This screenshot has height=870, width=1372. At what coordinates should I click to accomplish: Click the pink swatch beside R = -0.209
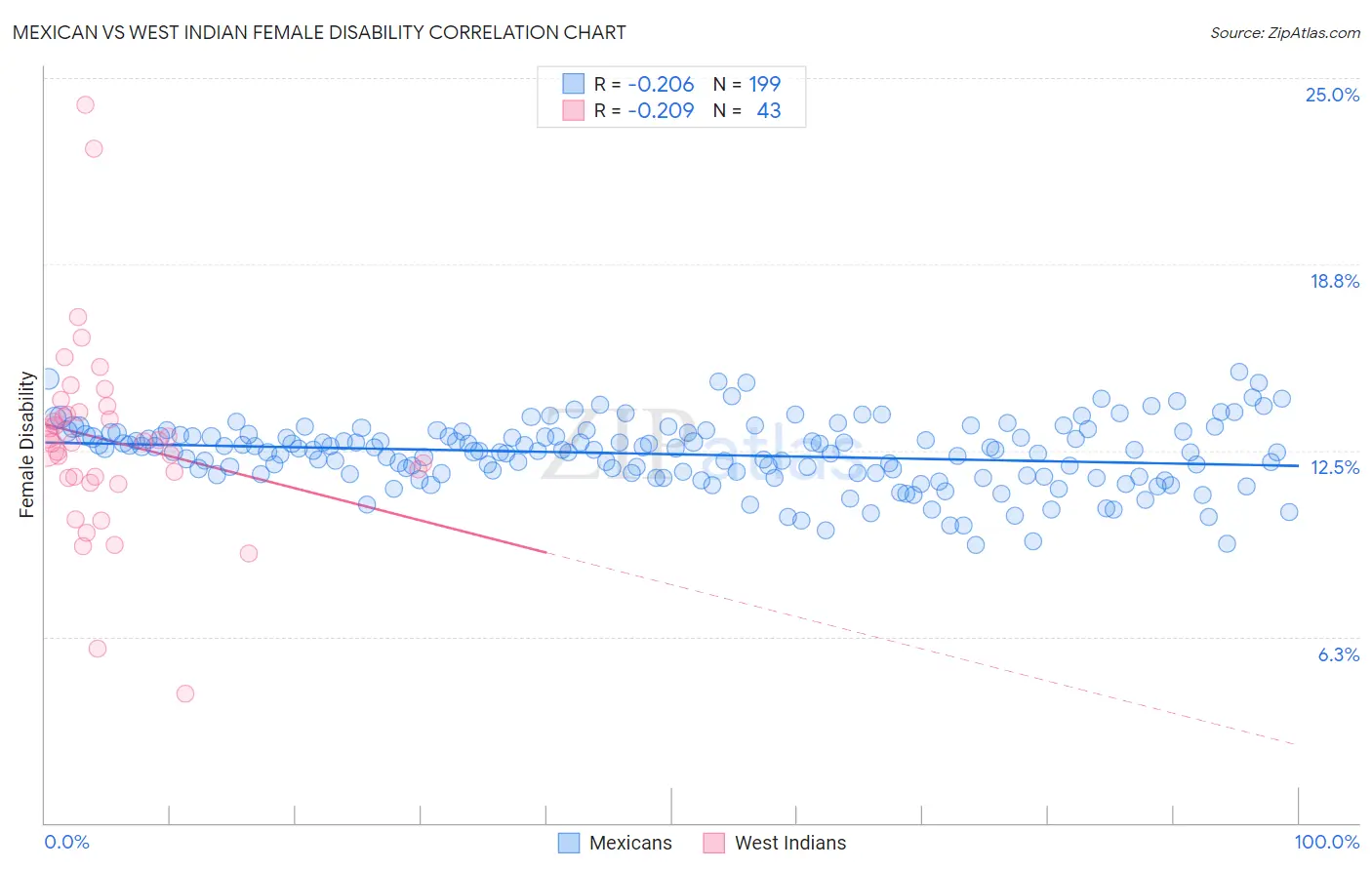click(x=573, y=110)
